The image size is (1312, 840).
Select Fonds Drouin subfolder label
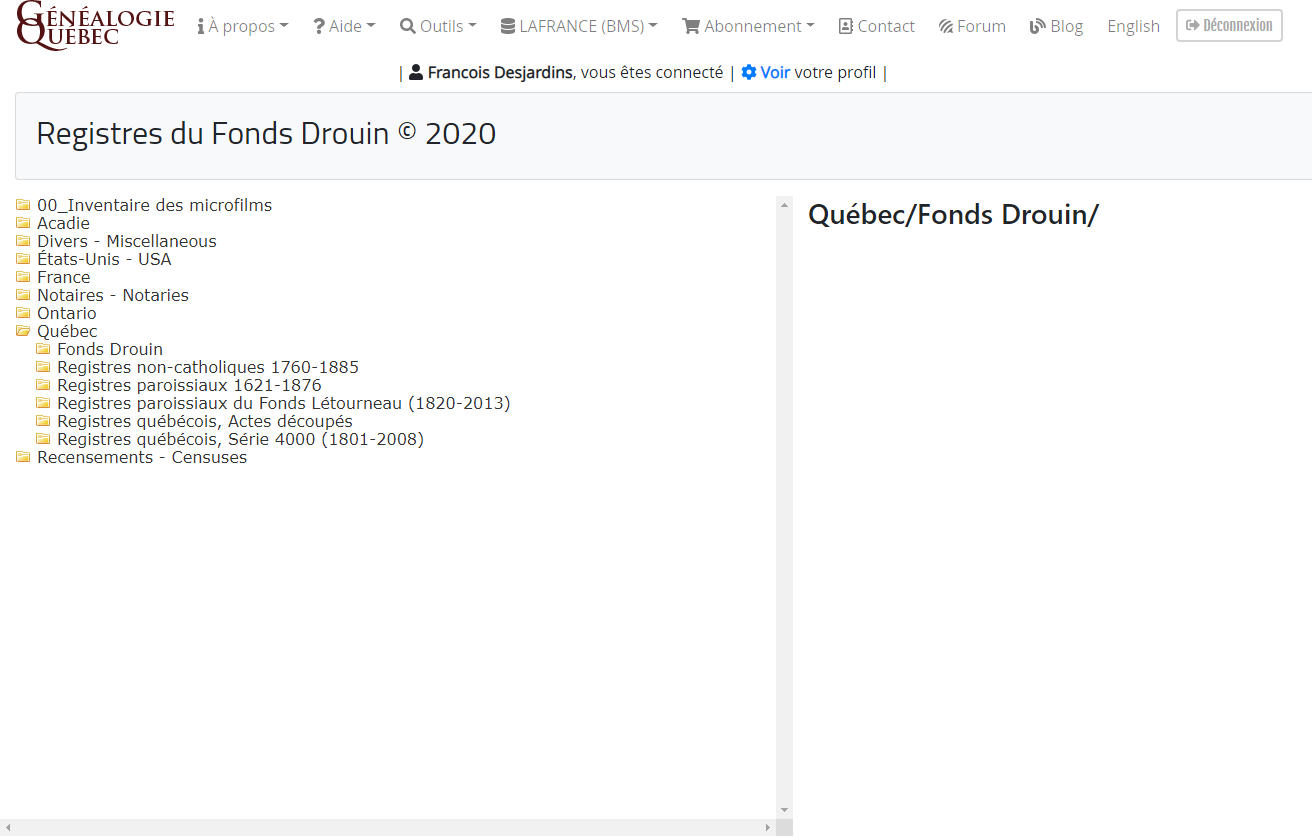tap(110, 349)
